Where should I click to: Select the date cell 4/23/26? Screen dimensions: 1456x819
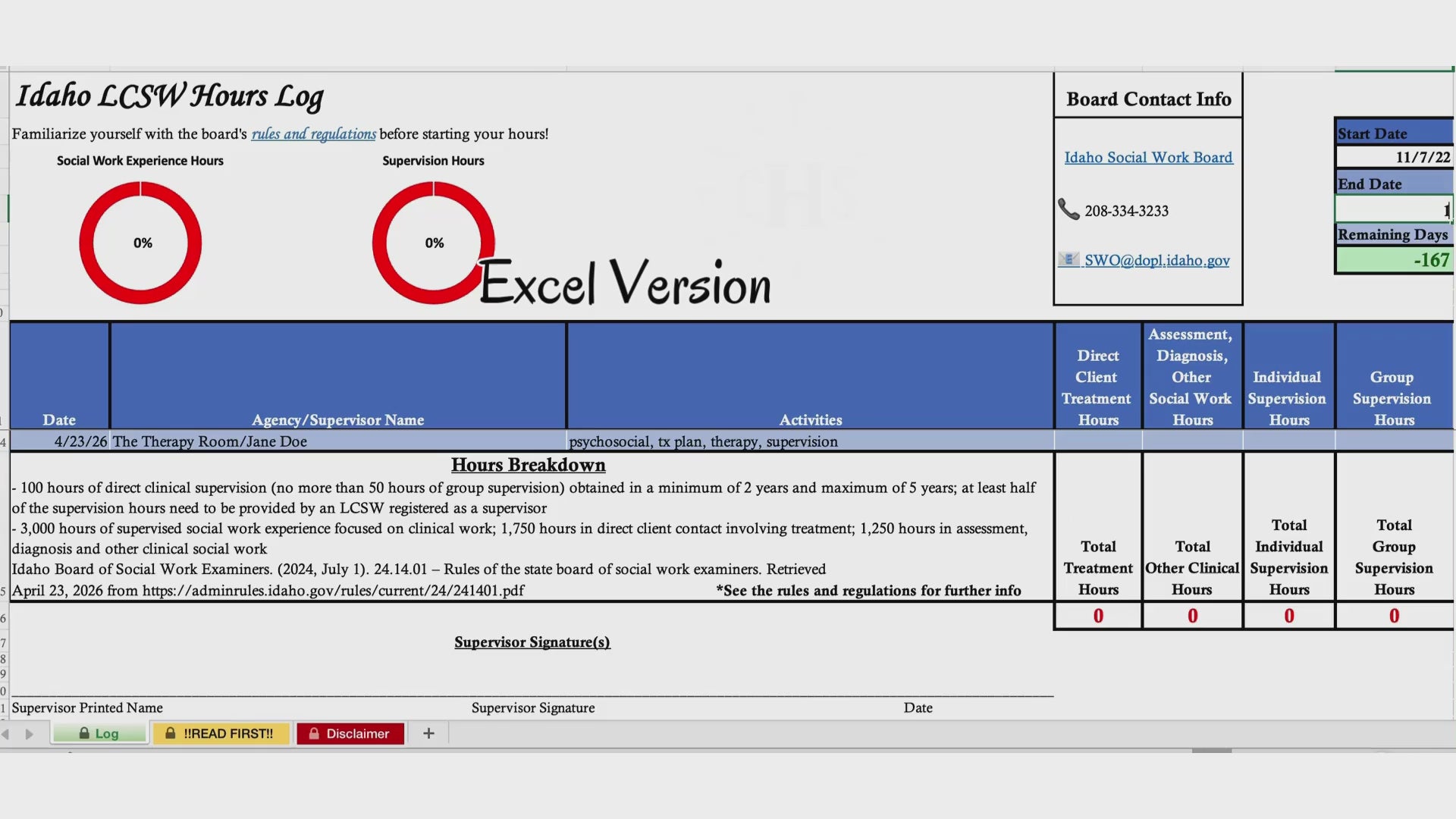[x=60, y=441]
